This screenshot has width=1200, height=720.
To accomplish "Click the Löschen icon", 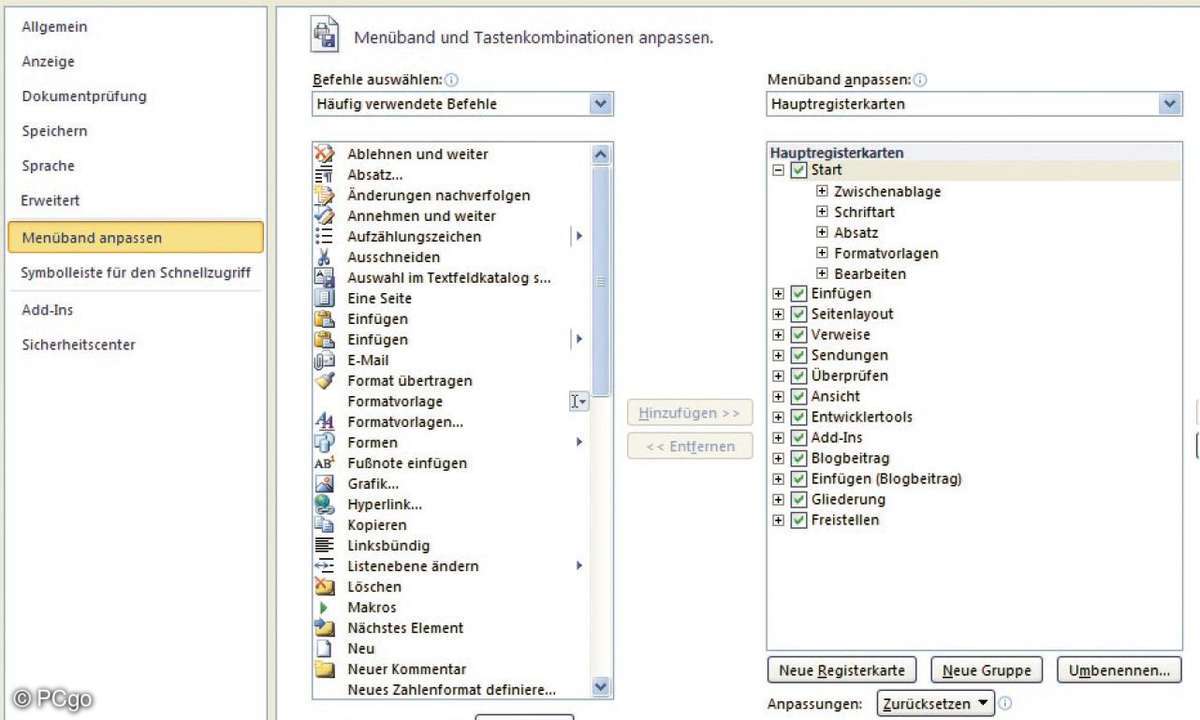I will click(324, 587).
